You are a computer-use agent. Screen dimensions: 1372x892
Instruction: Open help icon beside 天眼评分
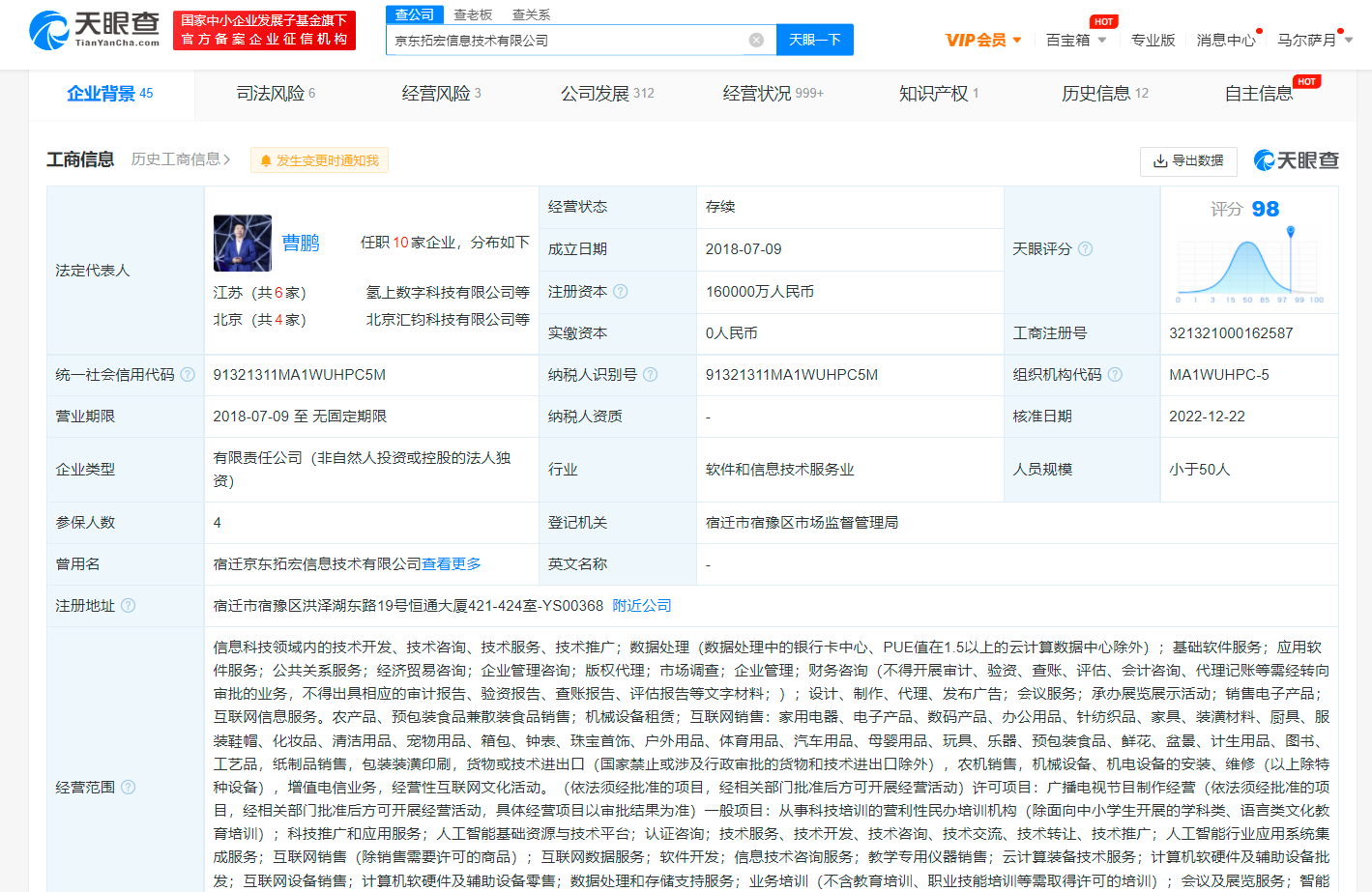1085,248
